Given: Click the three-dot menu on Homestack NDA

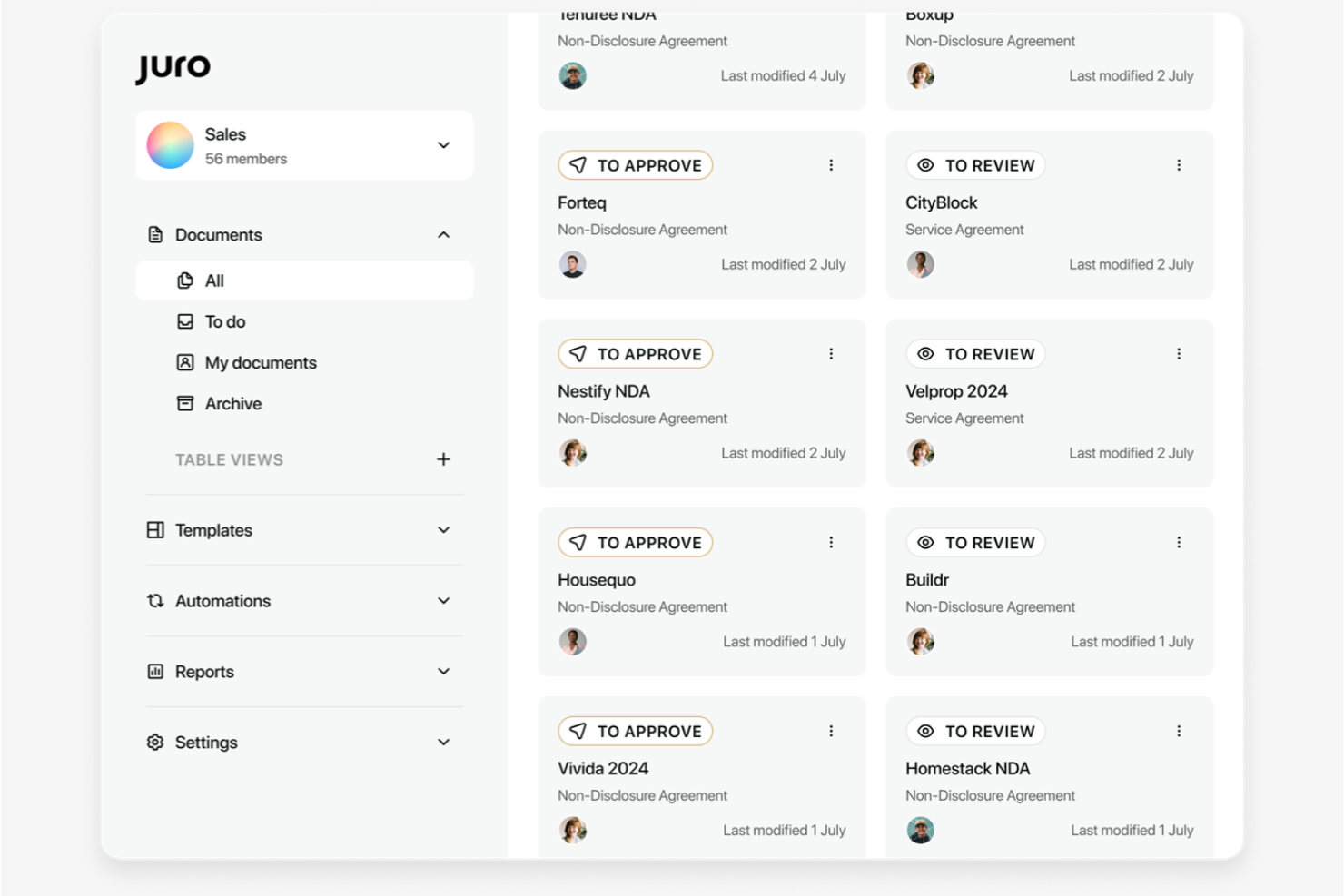Looking at the screenshot, I should [1179, 731].
